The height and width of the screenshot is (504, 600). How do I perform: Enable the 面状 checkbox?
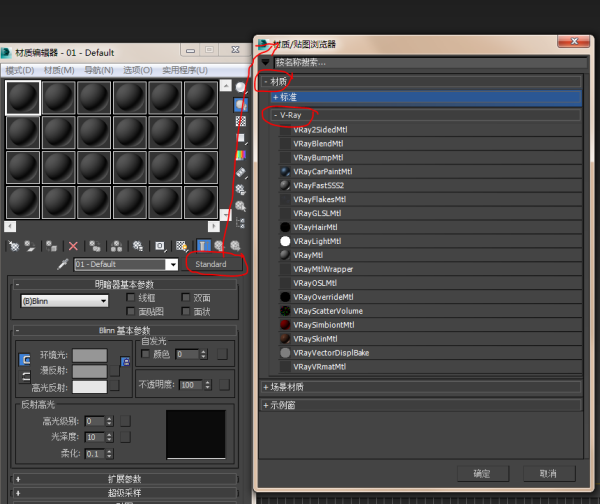point(186,311)
